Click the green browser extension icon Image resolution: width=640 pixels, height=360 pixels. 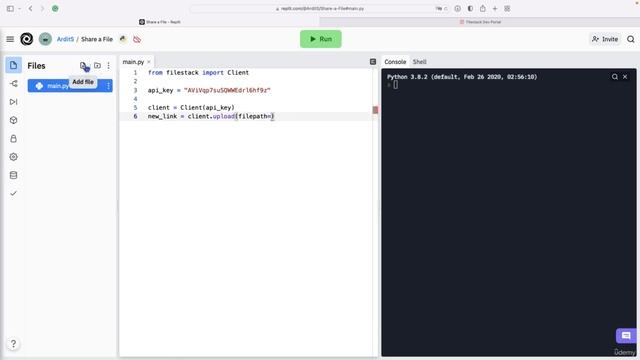tap(55, 8)
